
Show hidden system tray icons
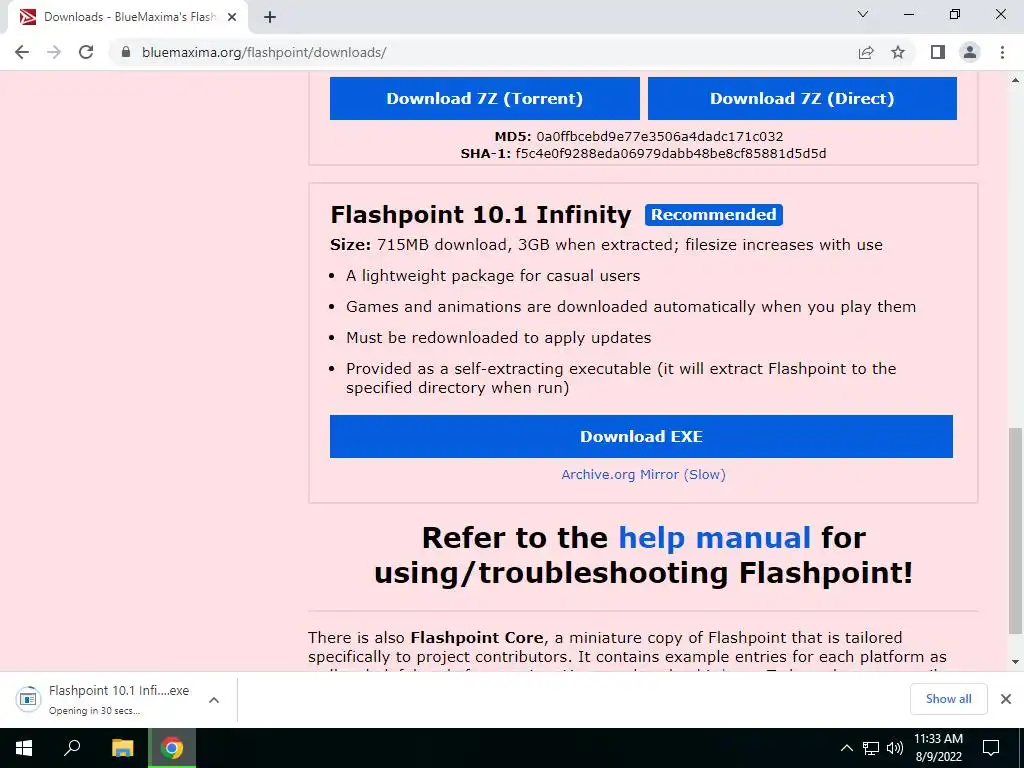[846, 748]
